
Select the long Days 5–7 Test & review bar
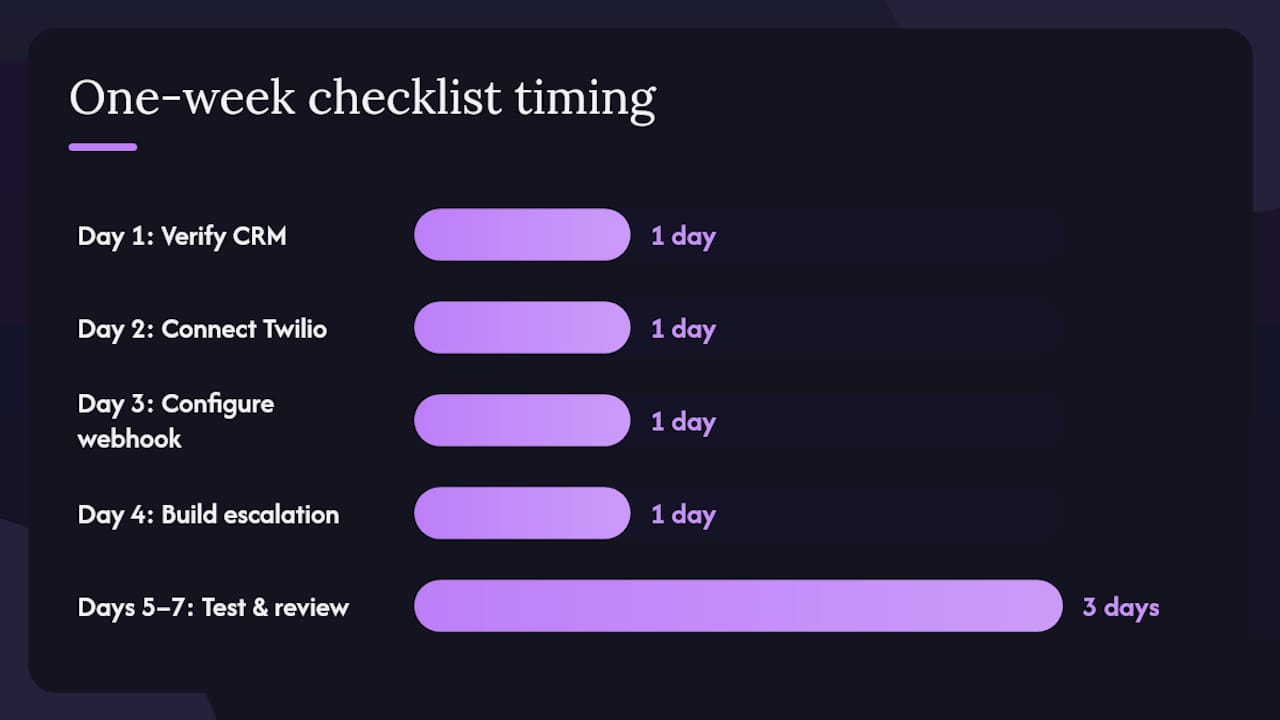[x=738, y=606]
